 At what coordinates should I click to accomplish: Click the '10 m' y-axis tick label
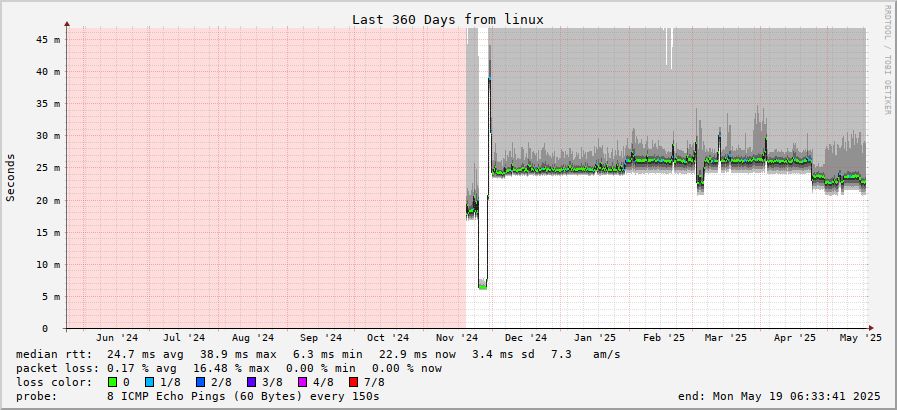coord(49,264)
